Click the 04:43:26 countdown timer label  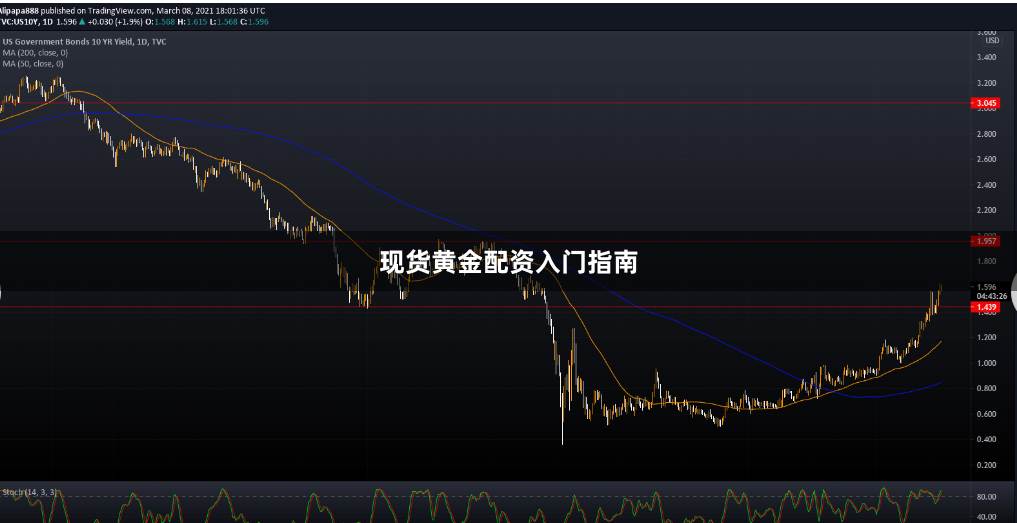(991, 296)
